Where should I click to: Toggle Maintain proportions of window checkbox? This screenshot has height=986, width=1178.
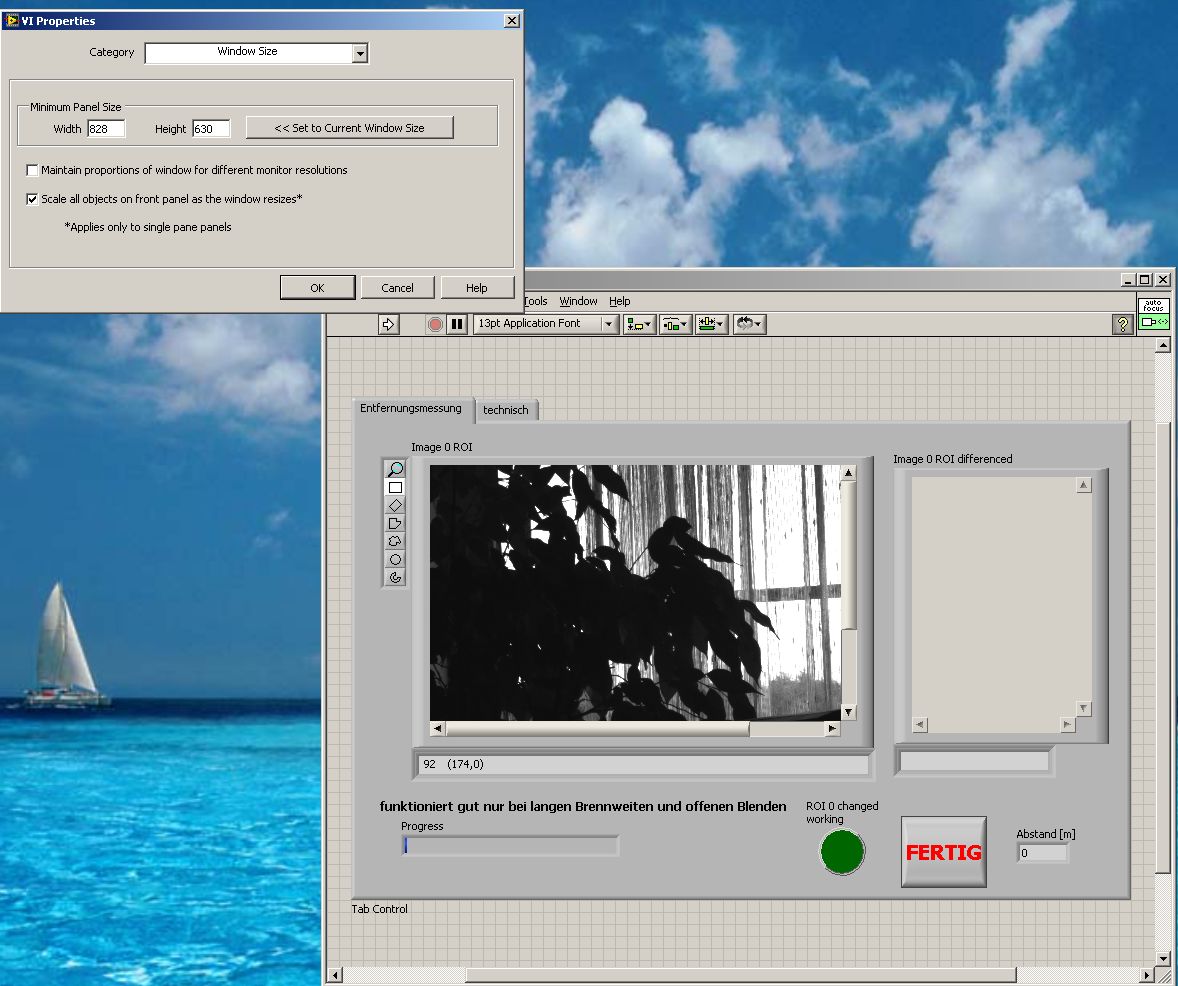pos(32,171)
